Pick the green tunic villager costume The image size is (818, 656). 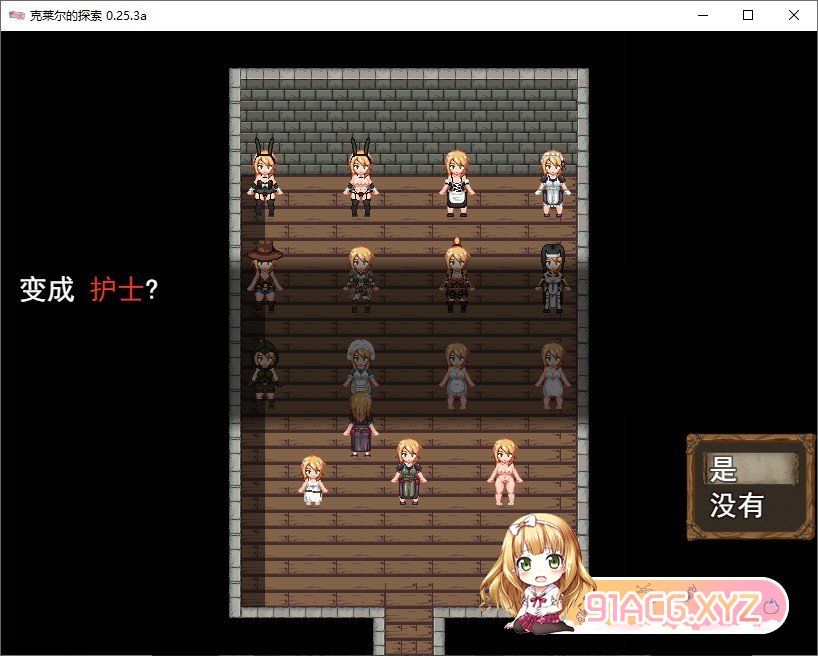pos(407,470)
